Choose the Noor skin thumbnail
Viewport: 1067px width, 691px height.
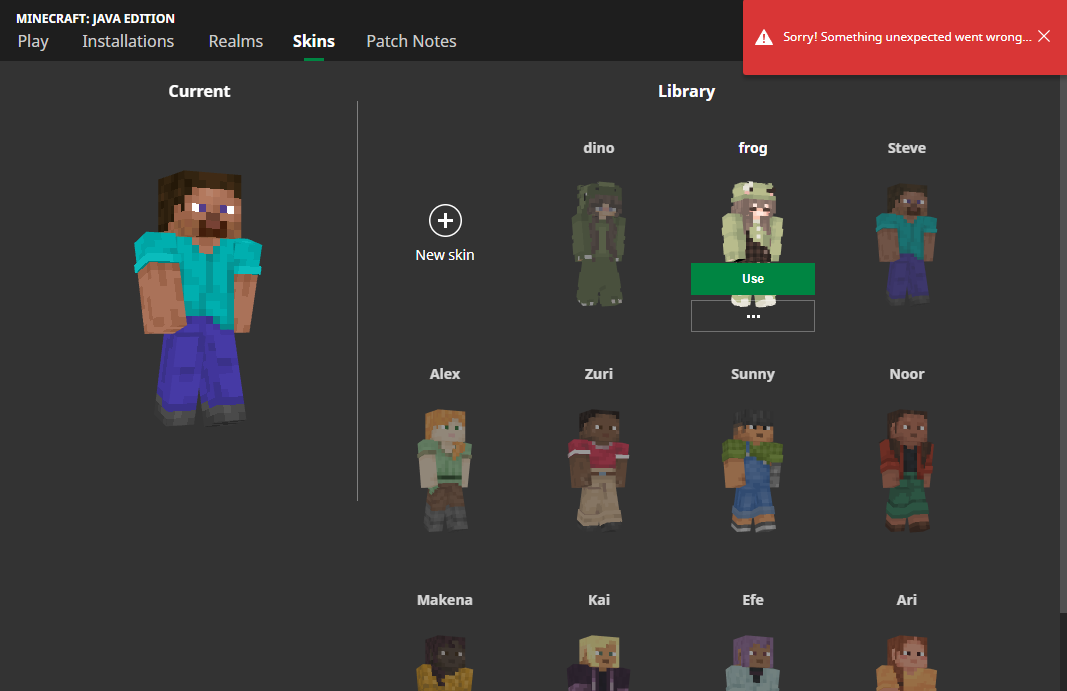click(x=907, y=469)
